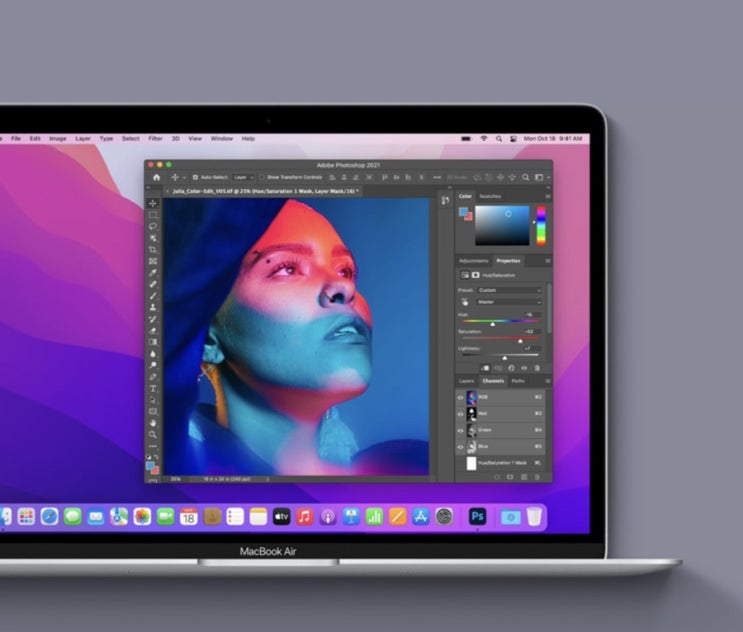Open the Preset Custom dropdown
This screenshot has height=632, width=743.
point(509,290)
